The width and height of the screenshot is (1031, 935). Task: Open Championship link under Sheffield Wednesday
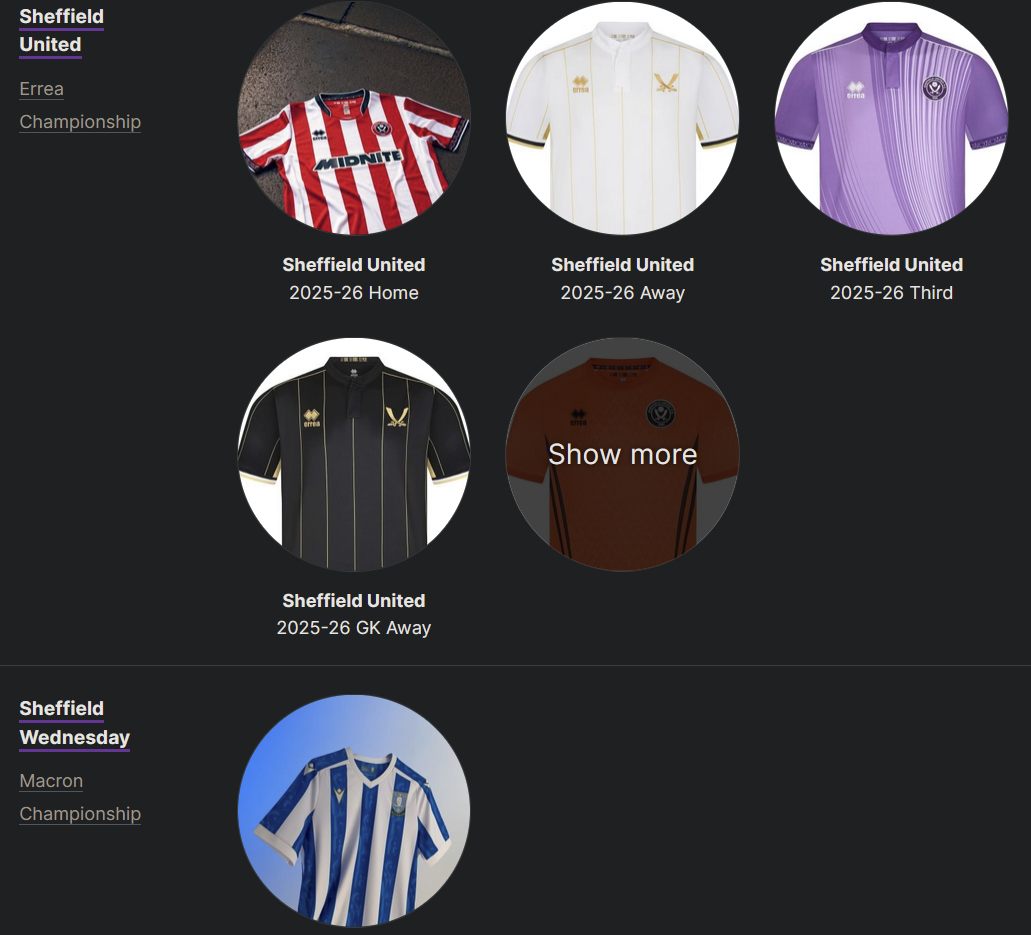coord(80,813)
